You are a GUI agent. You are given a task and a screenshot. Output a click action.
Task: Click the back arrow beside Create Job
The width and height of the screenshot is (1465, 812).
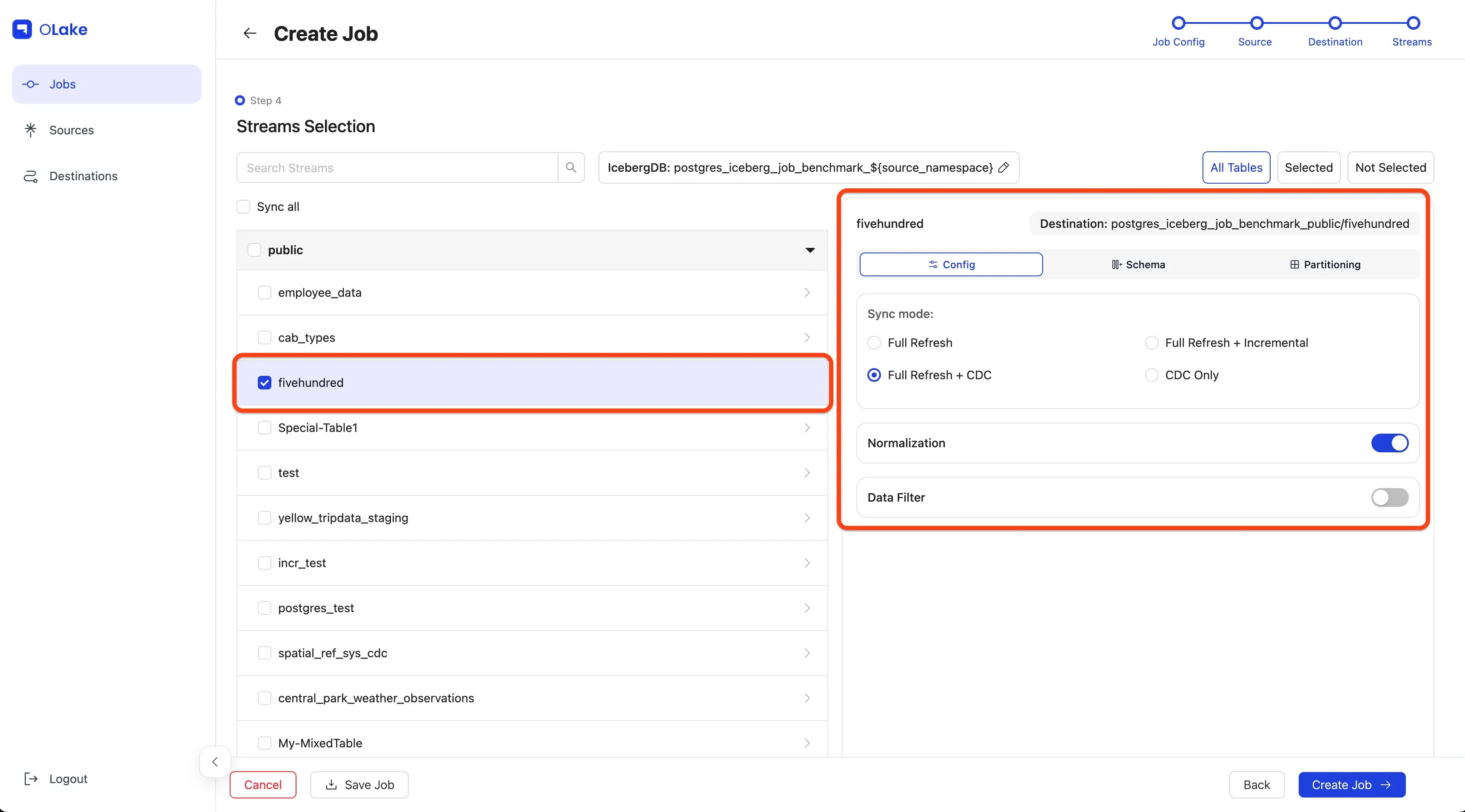point(250,34)
